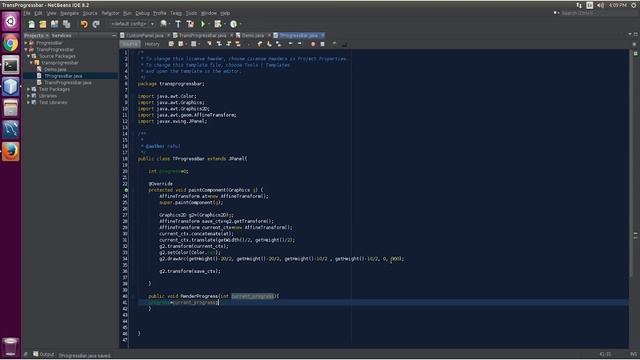Open the Window menu
This screenshot has height=360, width=640.
209,13
